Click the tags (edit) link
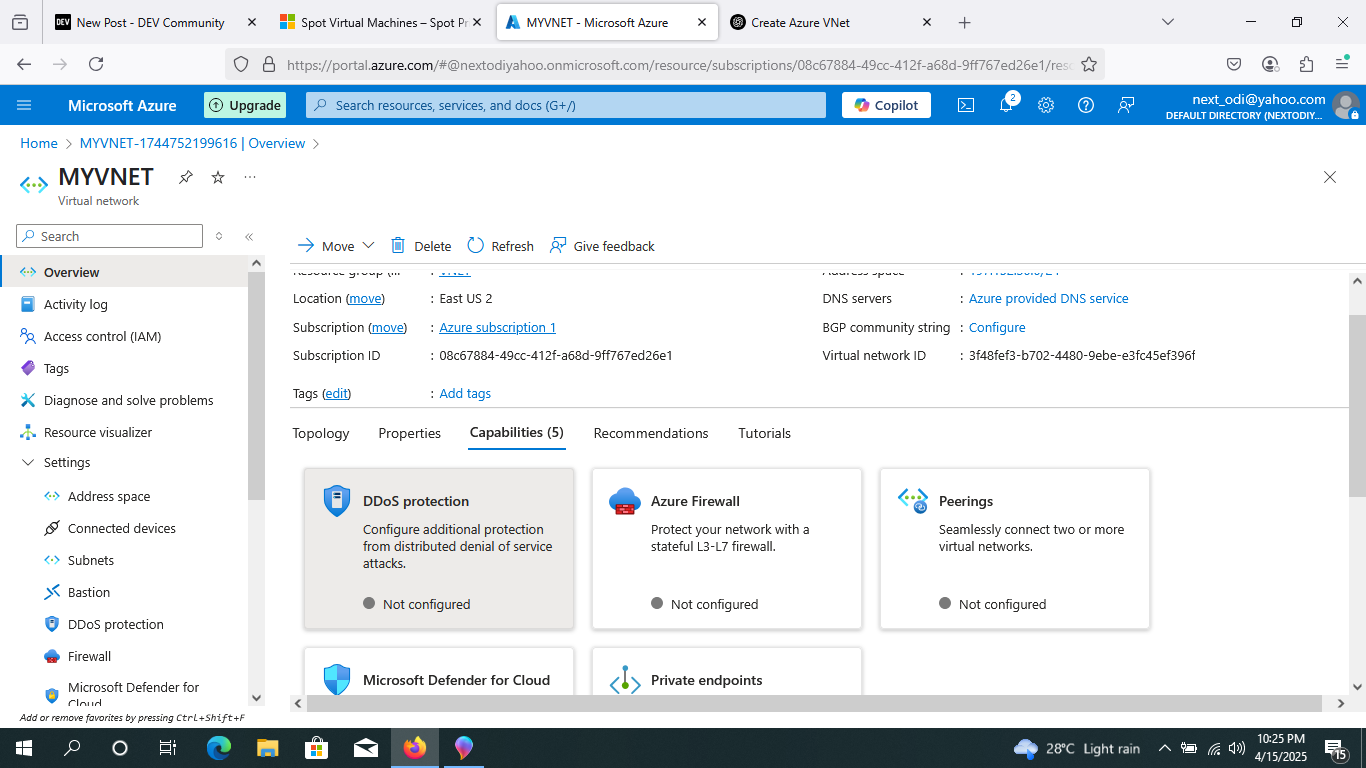 pyautogui.click(x=337, y=394)
